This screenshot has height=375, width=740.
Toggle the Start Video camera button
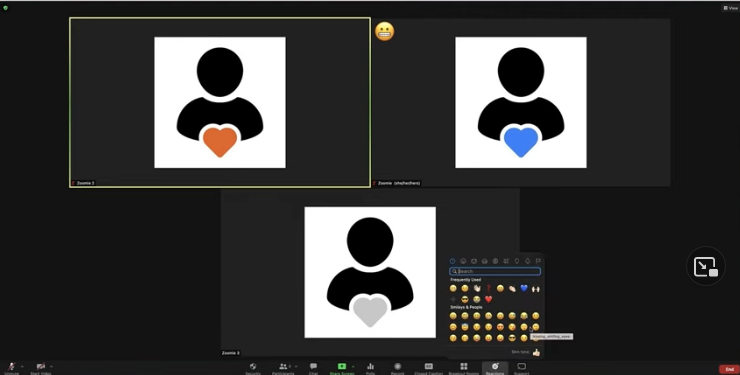click(x=41, y=368)
